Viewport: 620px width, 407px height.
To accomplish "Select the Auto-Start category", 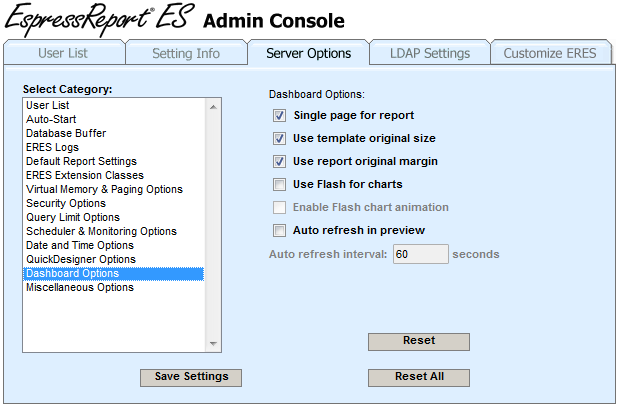I will 113,119.
